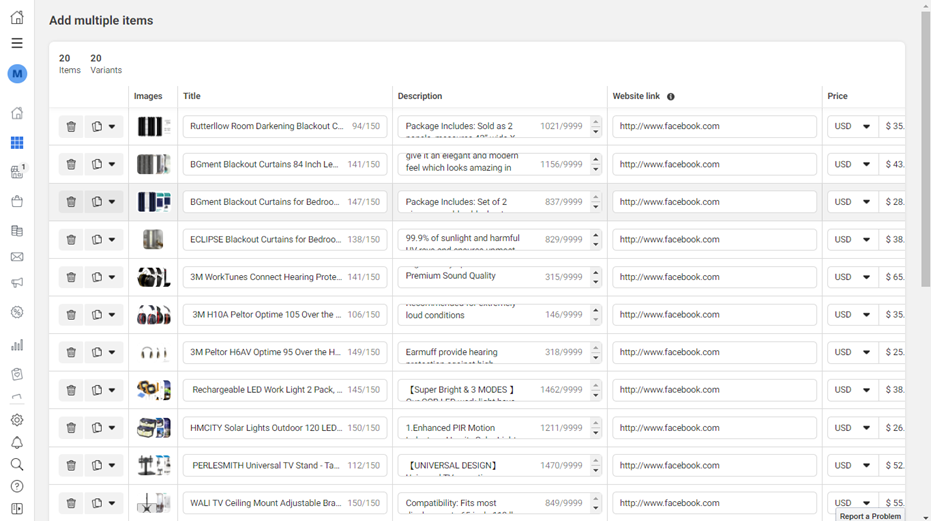The width and height of the screenshot is (931, 521).
Task: Open USD currency dropdown in PERLESMITH row
Action: pyautogui.click(x=852, y=465)
